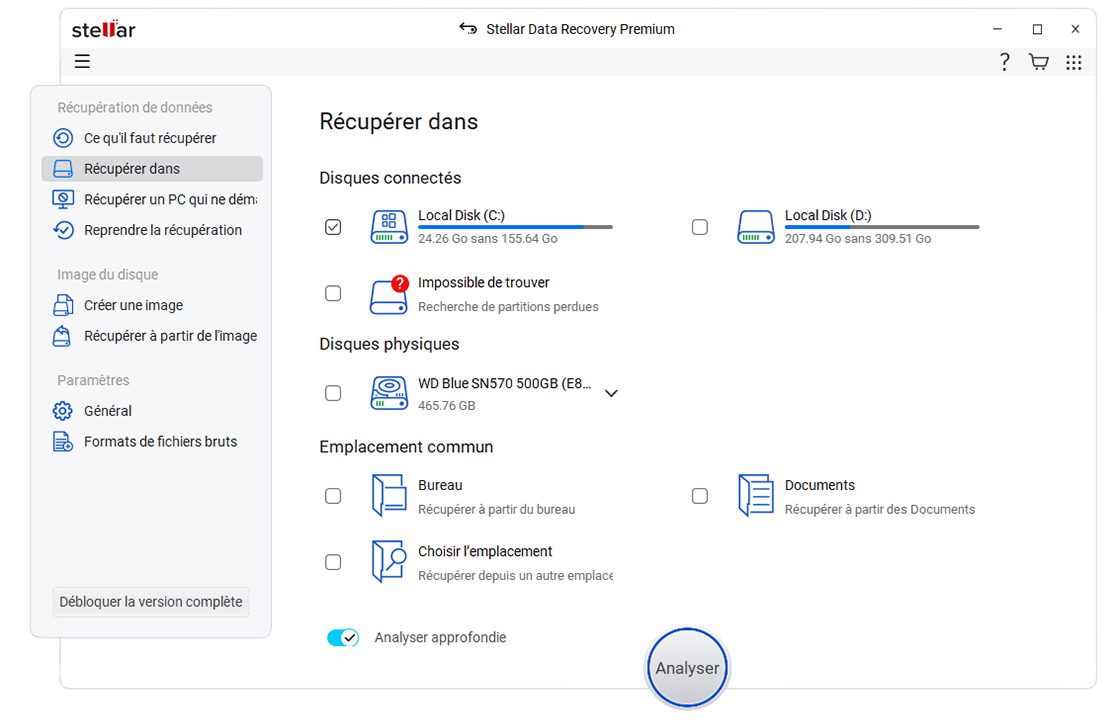This screenshot has height=723, width=1118.
Task: Click the 465.76 GB size text
Action: [446, 405]
